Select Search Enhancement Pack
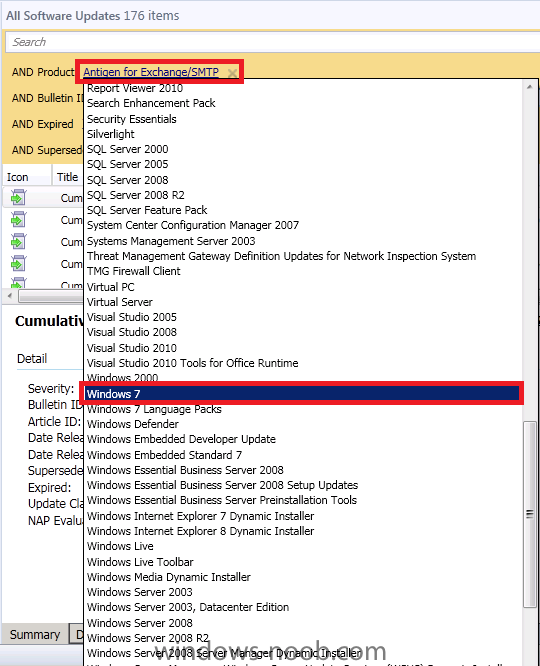Image resolution: width=540 pixels, height=666 pixels. click(151, 103)
